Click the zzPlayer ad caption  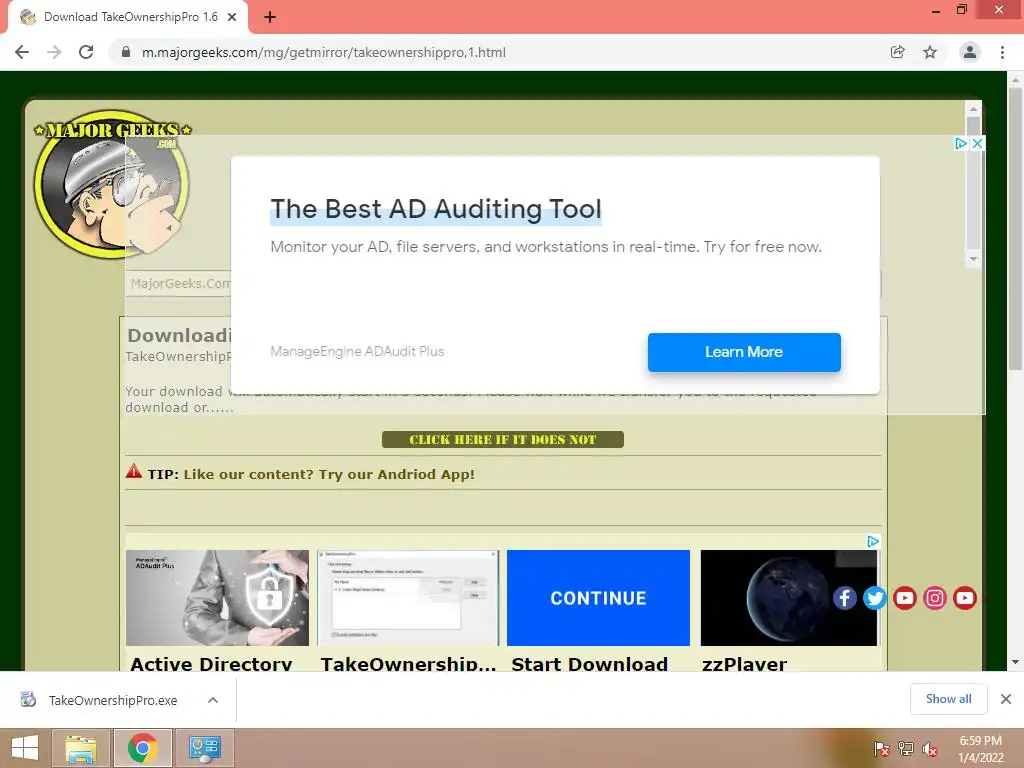pyautogui.click(x=744, y=662)
